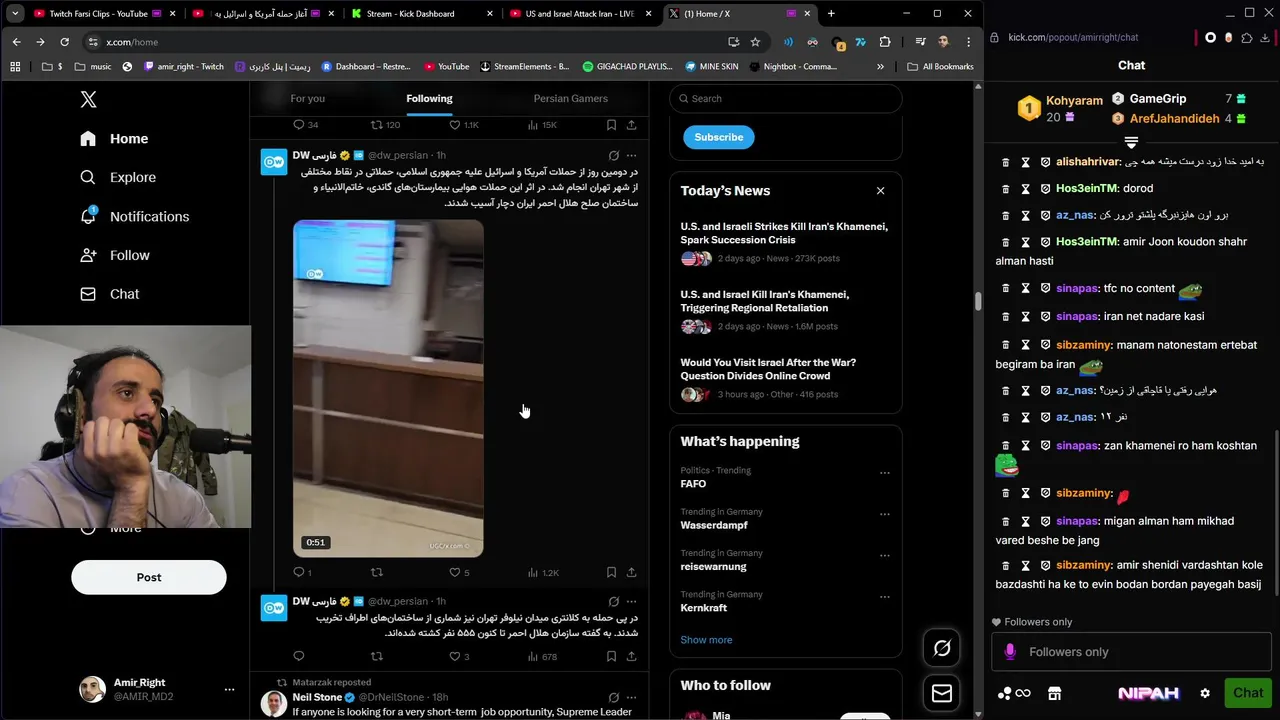Screen dimensions: 1280x720
Task: Switch to the For you tab
Action: click(307, 98)
